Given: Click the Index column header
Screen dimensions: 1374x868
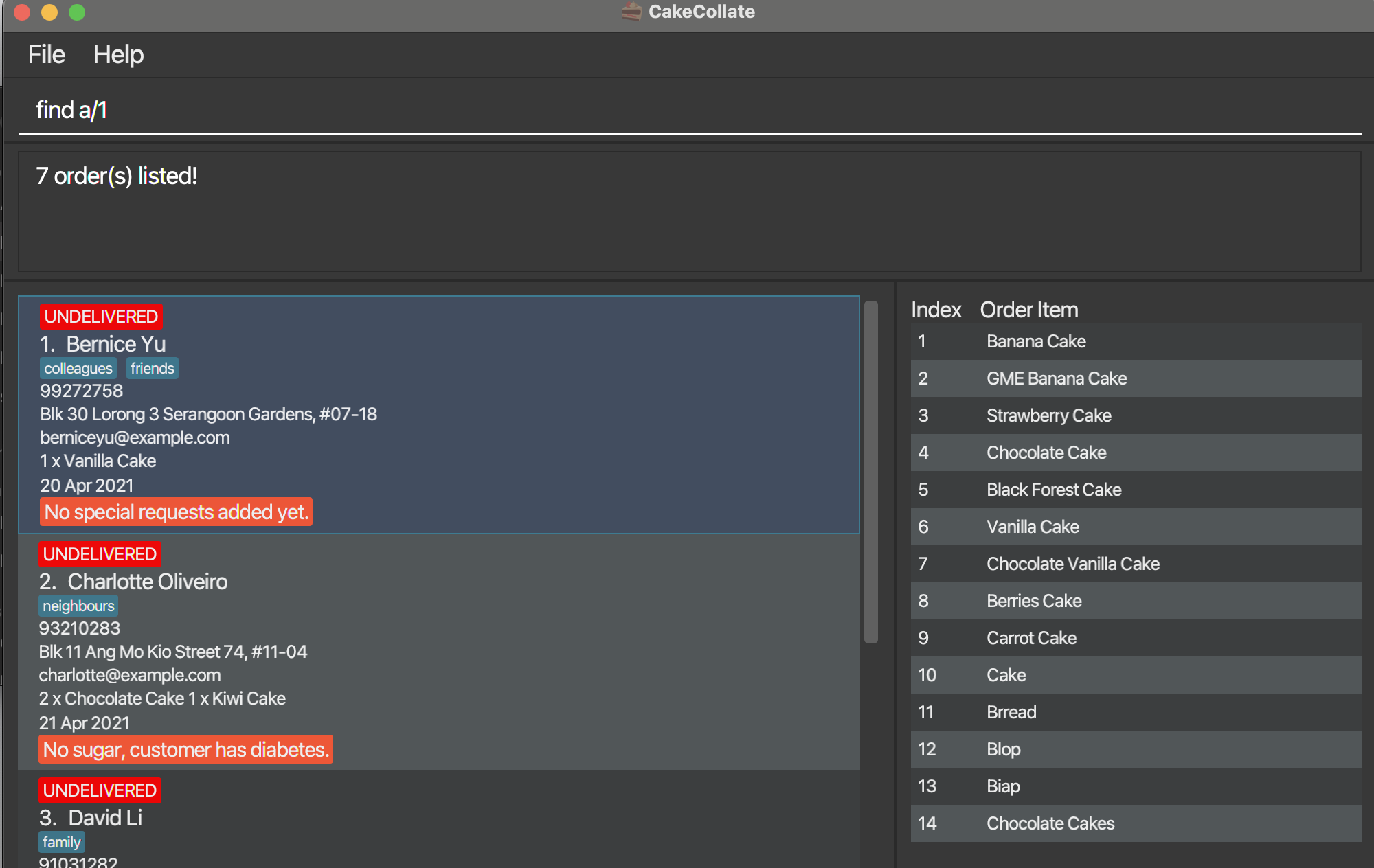Looking at the screenshot, I should [936, 310].
